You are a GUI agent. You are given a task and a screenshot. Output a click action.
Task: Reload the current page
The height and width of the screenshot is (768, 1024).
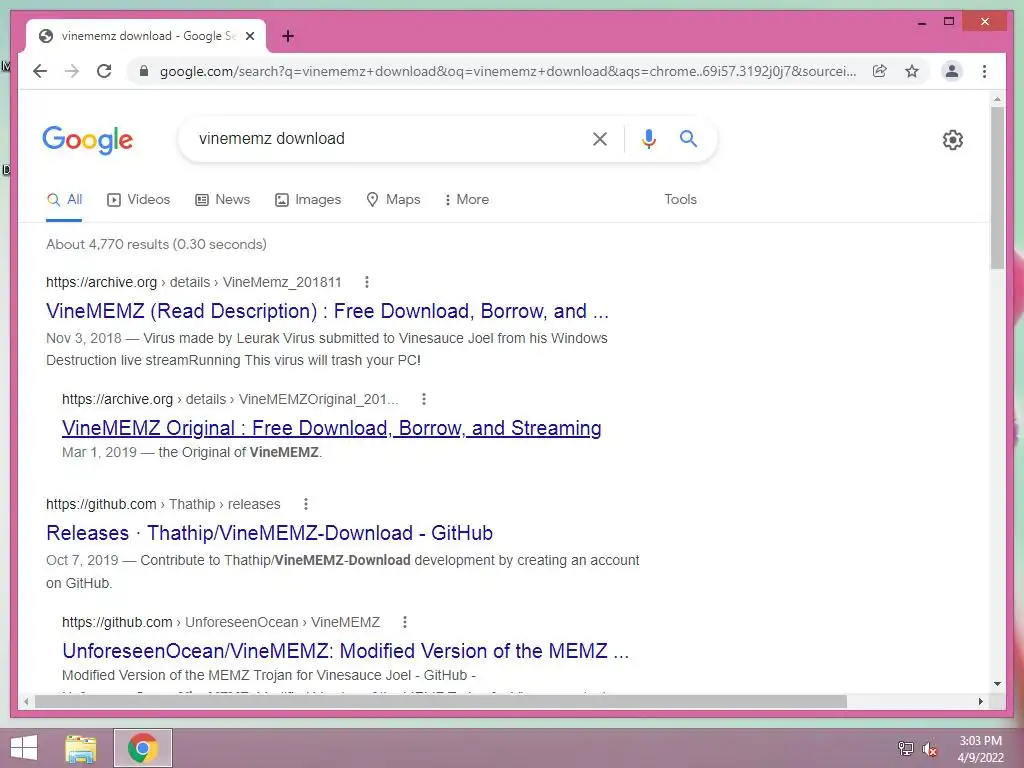pyautogui.click(x=104, y=71)
